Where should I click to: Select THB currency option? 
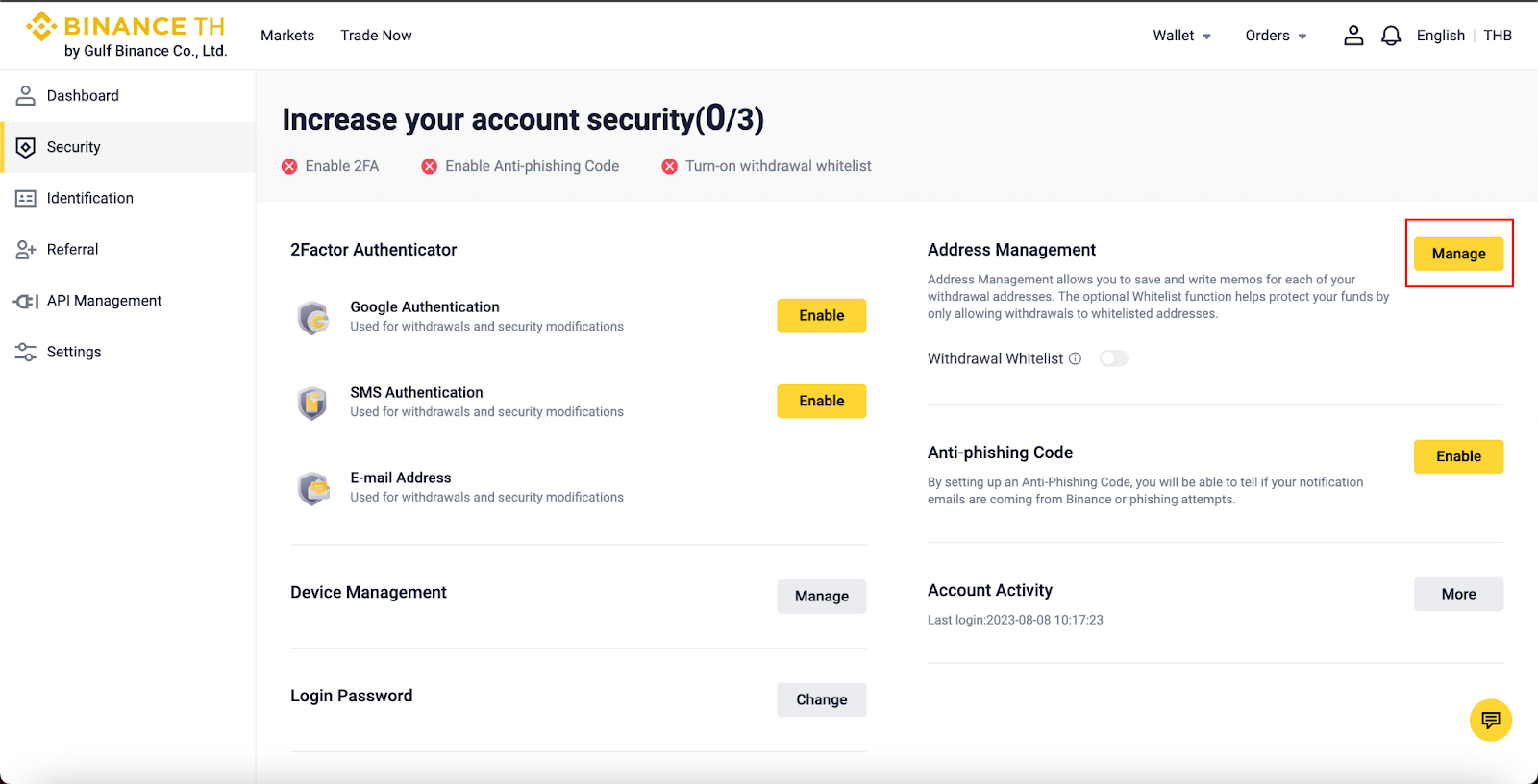(x=1498, y=36)
